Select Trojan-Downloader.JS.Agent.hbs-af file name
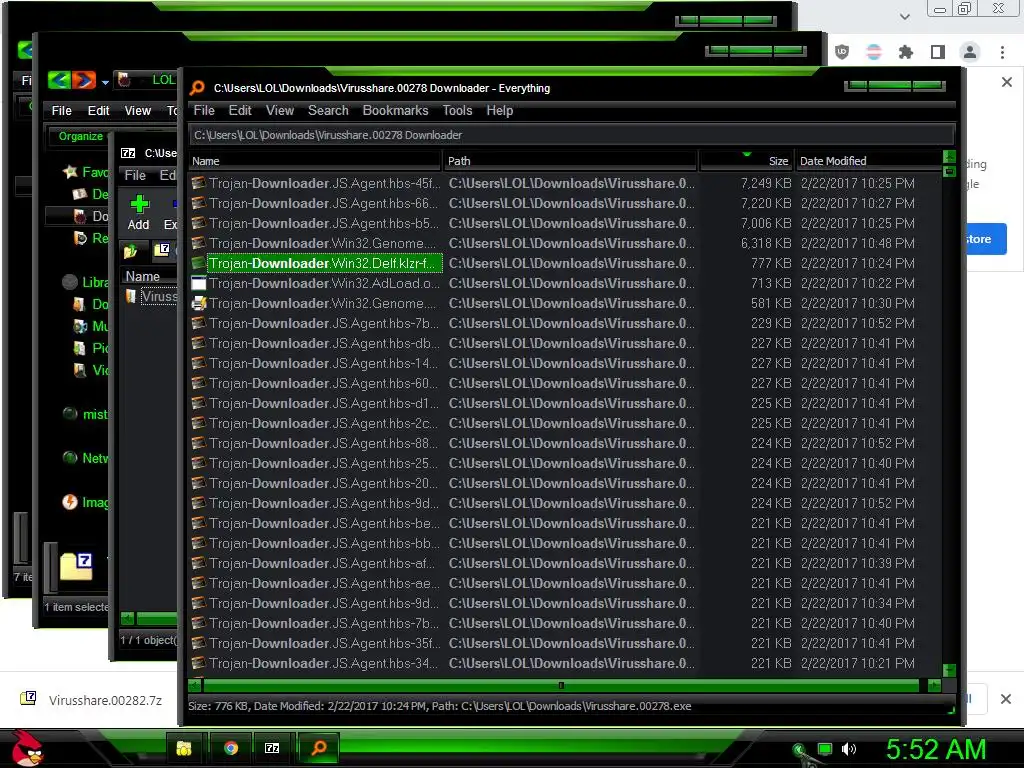Image resolution: width=1024 pixels, height=768 pixels. tap(324, 563)
